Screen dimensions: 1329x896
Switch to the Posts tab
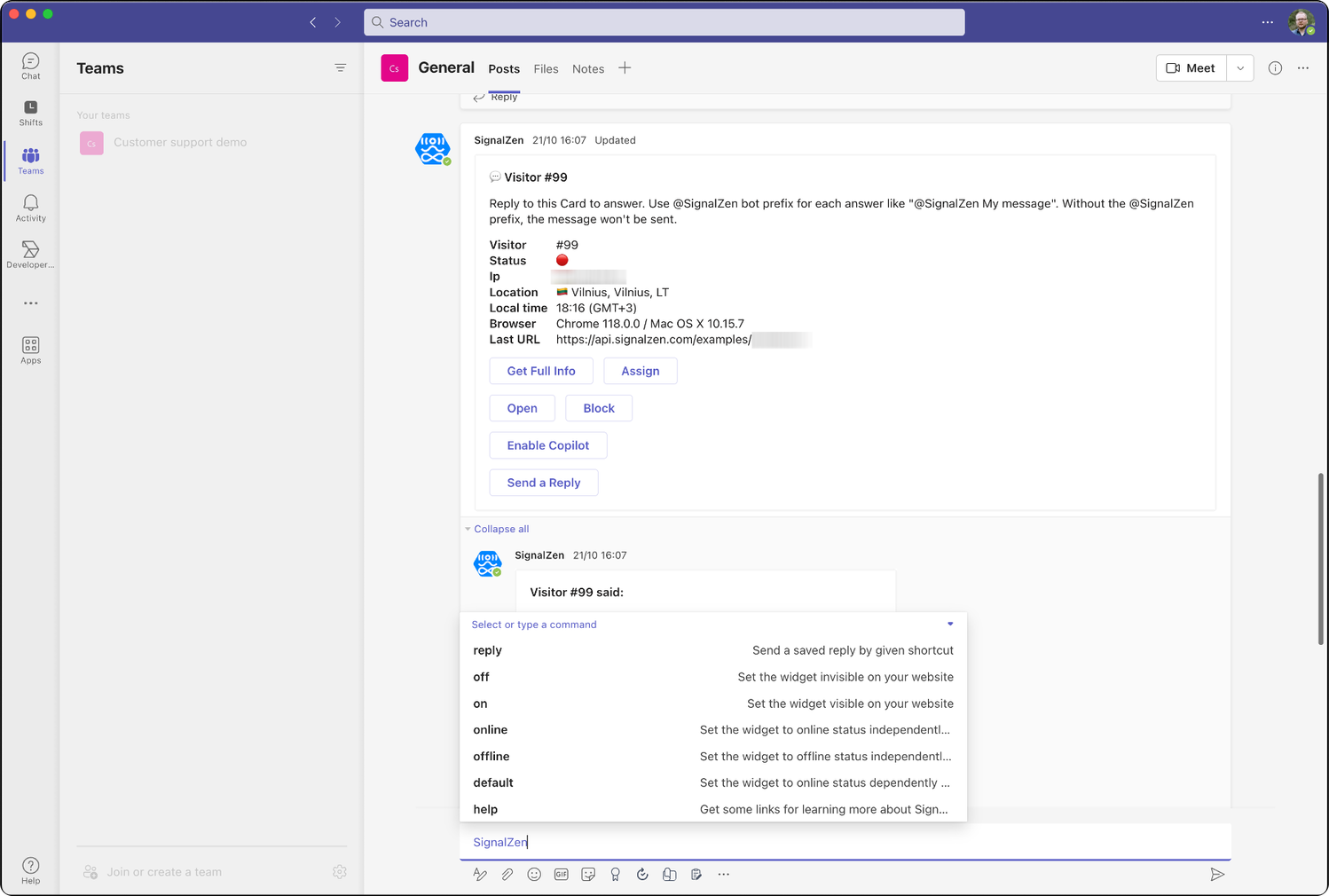coord(504,69)
